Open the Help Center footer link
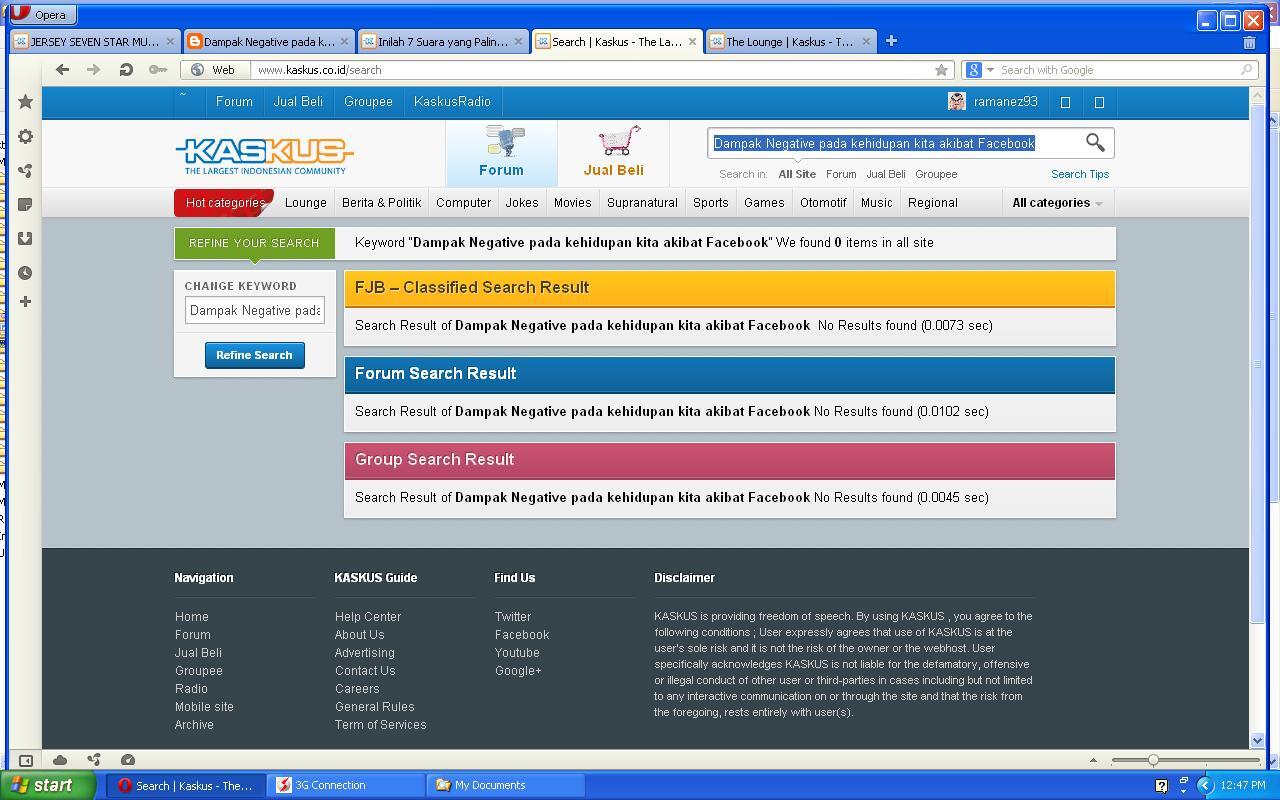Viewport: 1280px width, 800px height. tap(368, 617)
